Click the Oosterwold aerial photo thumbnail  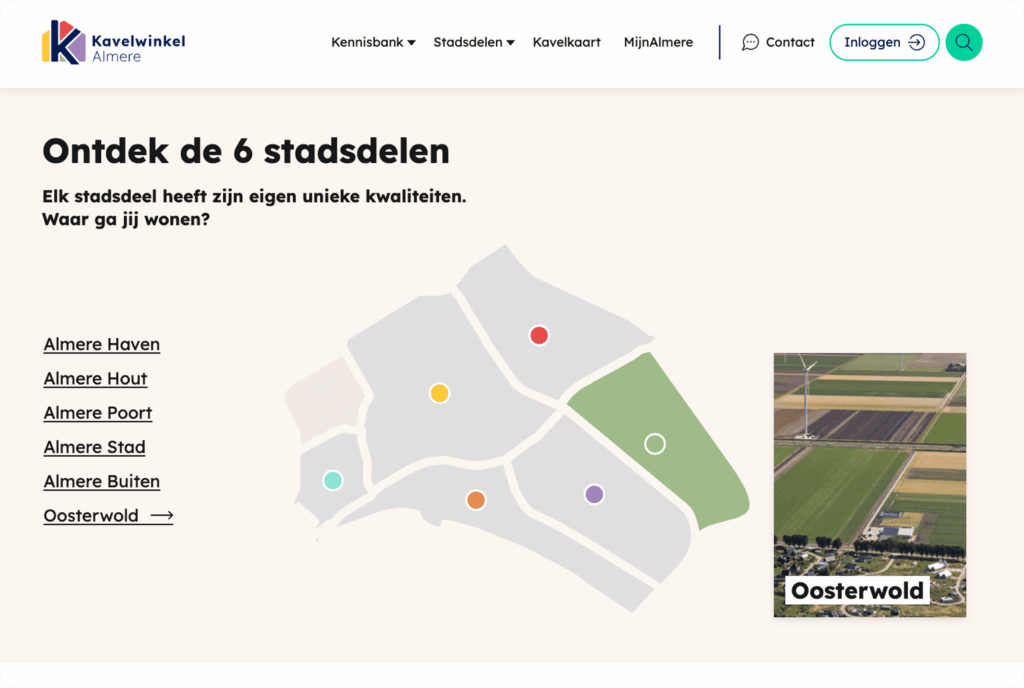coord(869,470)
